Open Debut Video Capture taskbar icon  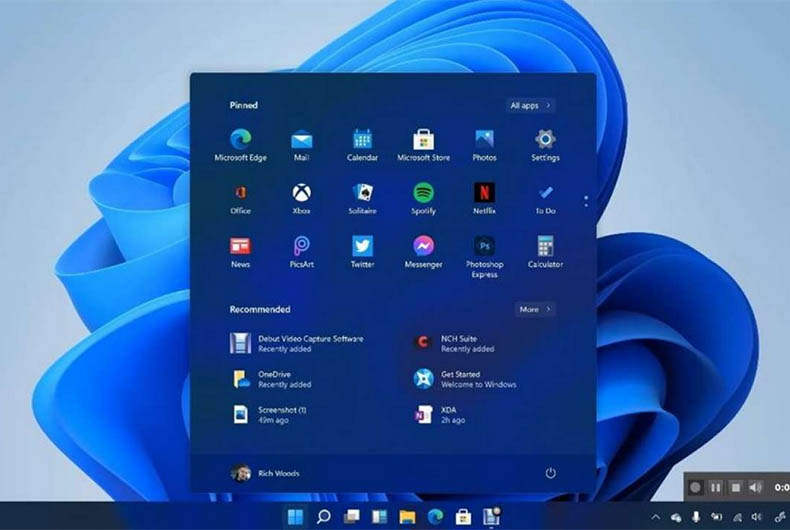[491, 516]
